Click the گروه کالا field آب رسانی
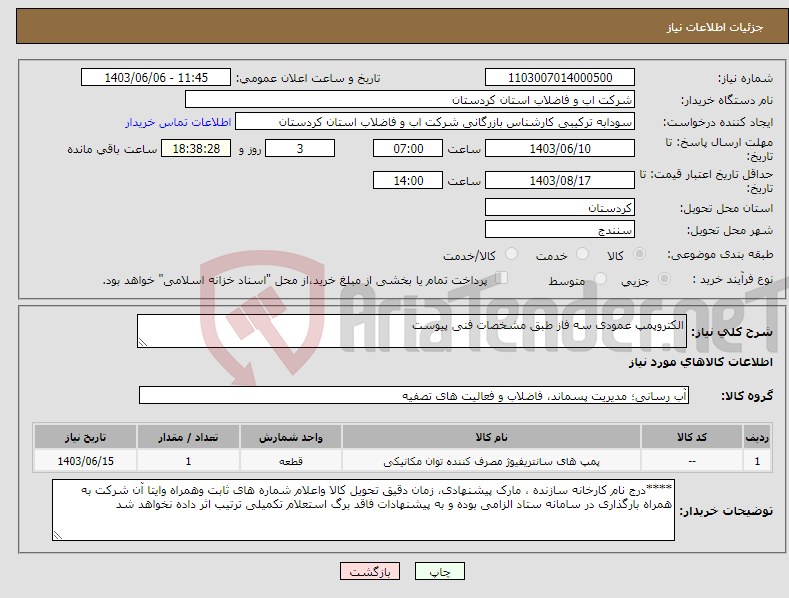Screen dimensions: 789x598 point(414,396)
